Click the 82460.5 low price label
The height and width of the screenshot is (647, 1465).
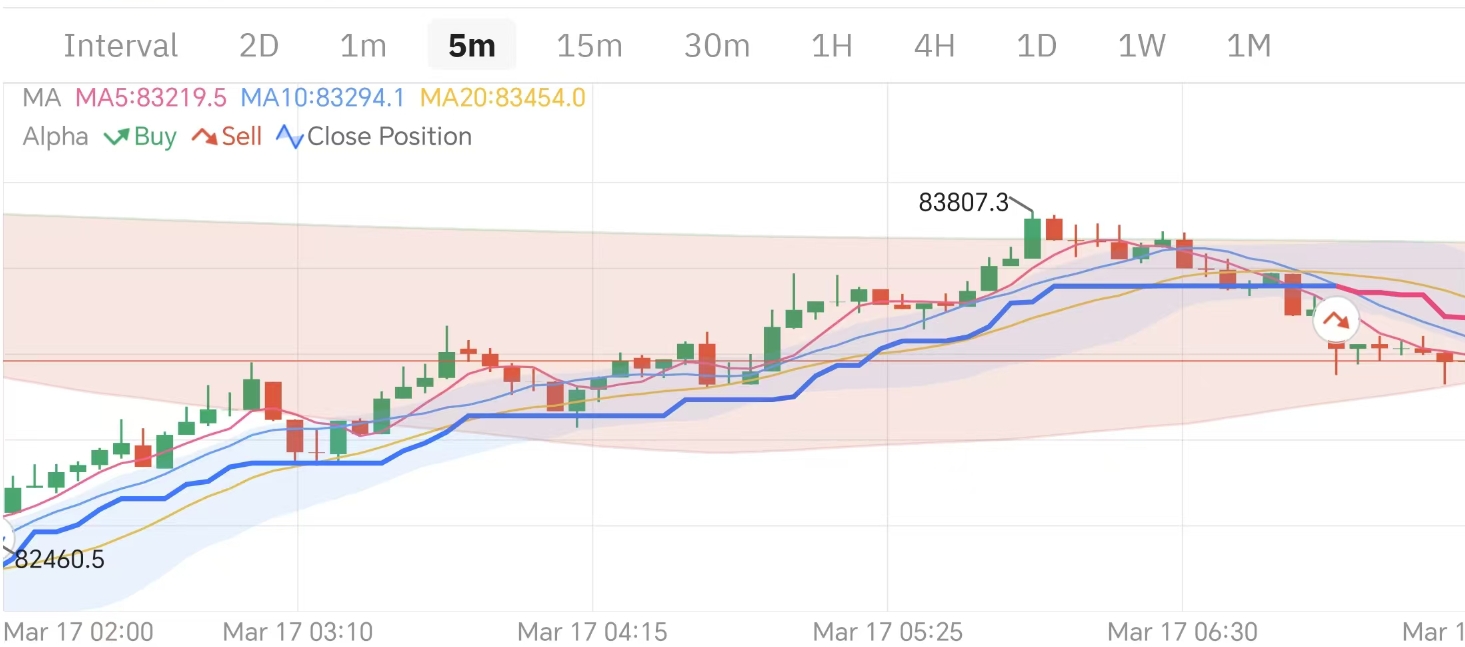point(59,559)
